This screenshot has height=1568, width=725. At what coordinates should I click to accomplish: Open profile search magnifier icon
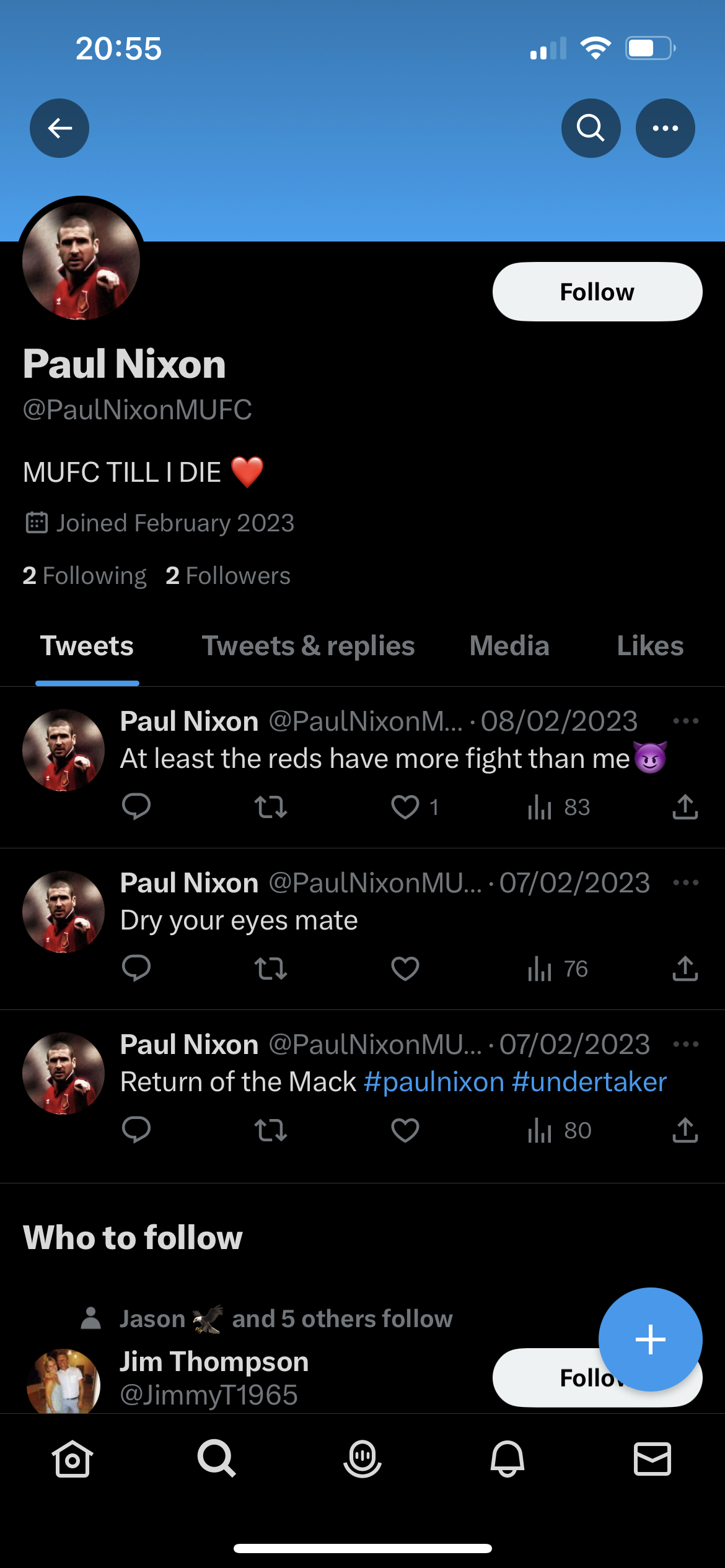click(x=591, y=128)
